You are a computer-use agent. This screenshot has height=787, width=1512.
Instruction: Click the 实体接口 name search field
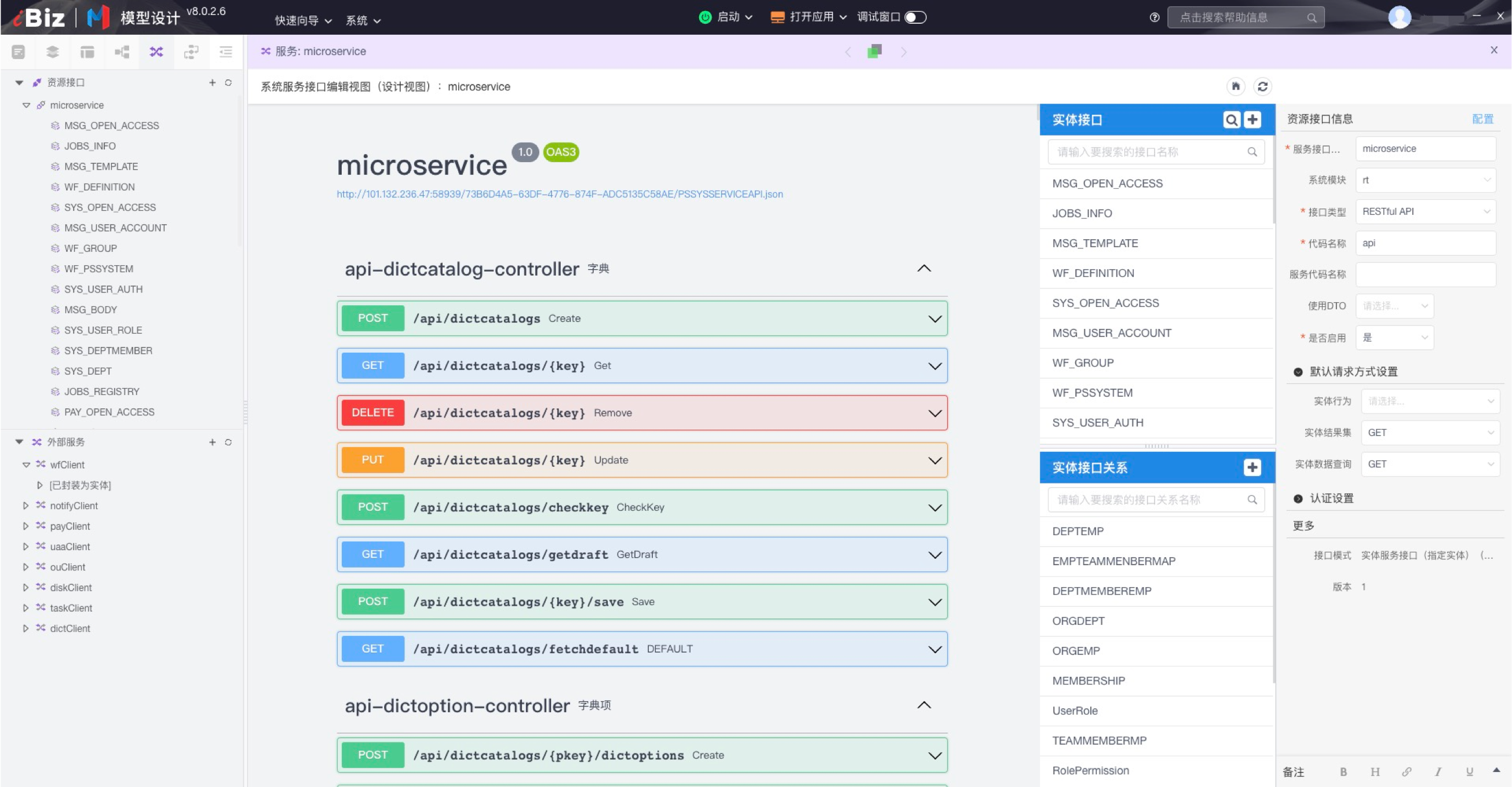tap(1156, 152)
